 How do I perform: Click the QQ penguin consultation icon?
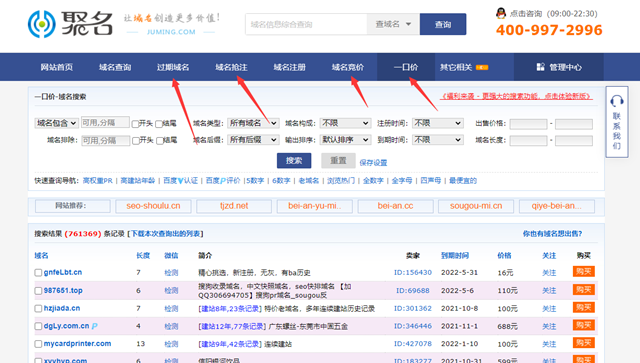(x=501, y=13)
